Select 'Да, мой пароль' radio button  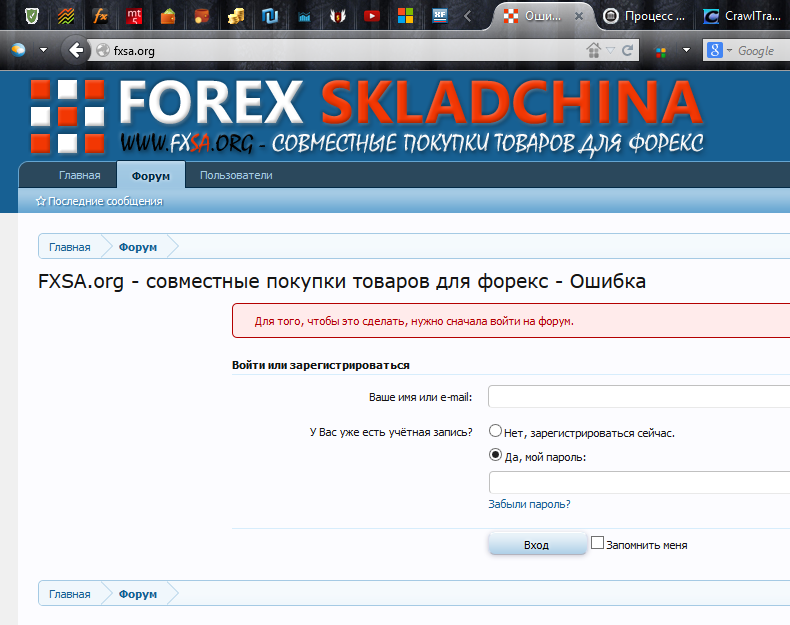point(495,455)
